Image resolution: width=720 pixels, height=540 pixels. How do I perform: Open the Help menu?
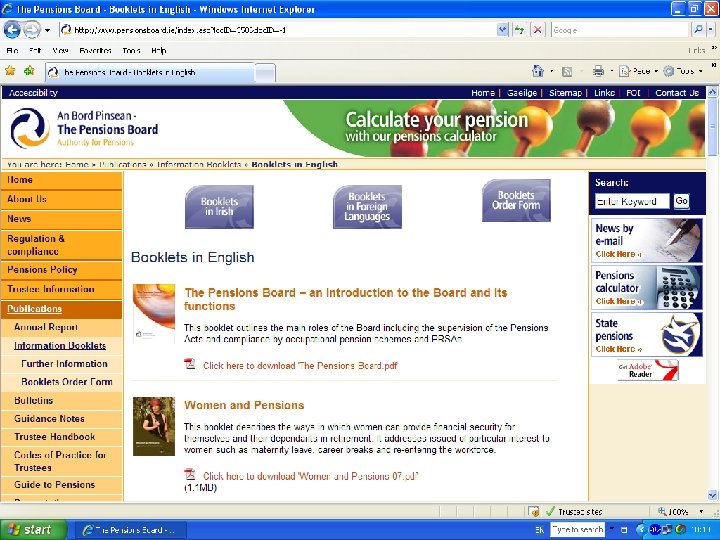[158, 51]
